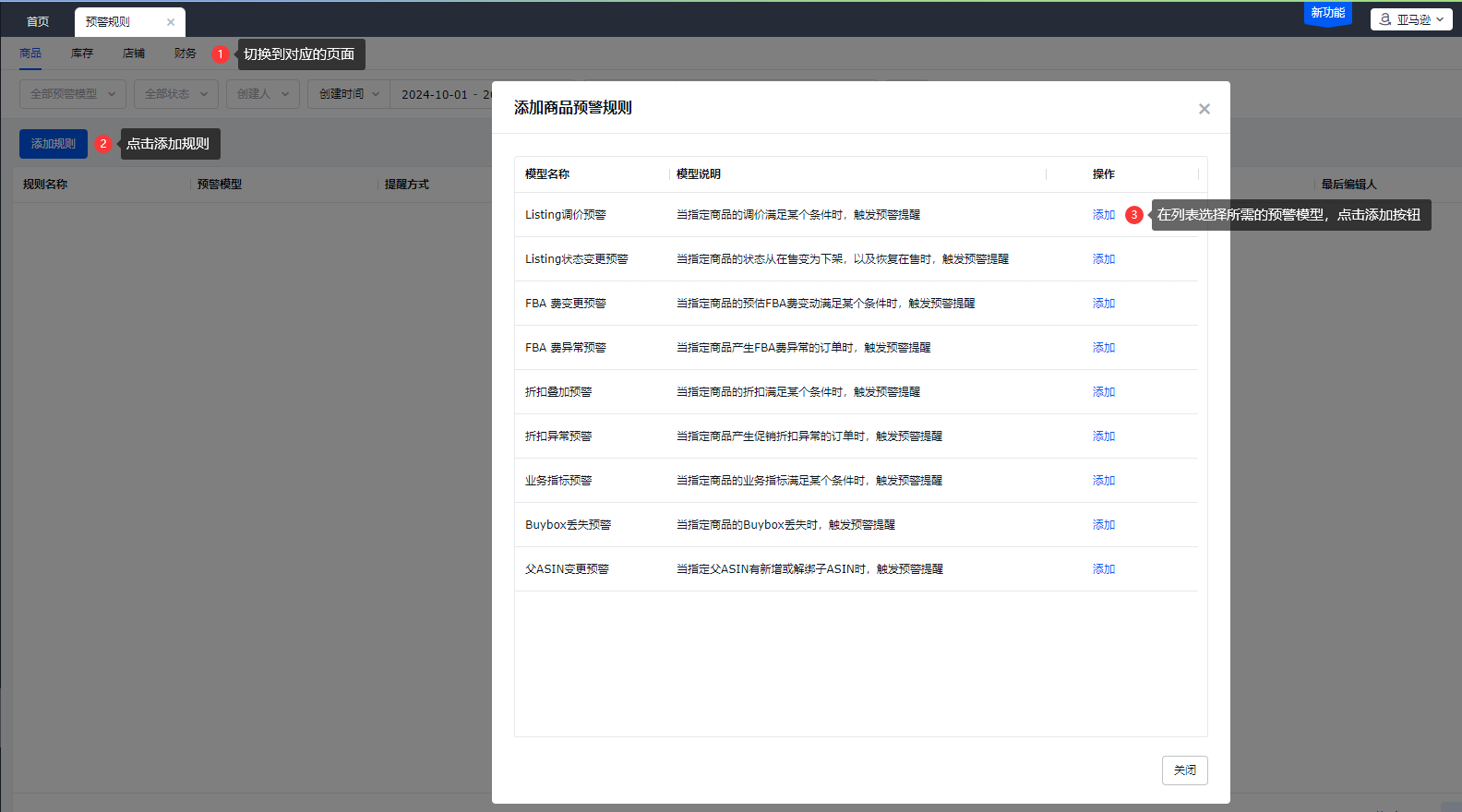Click 添加 for 业务指标预警

(1104, 481)
